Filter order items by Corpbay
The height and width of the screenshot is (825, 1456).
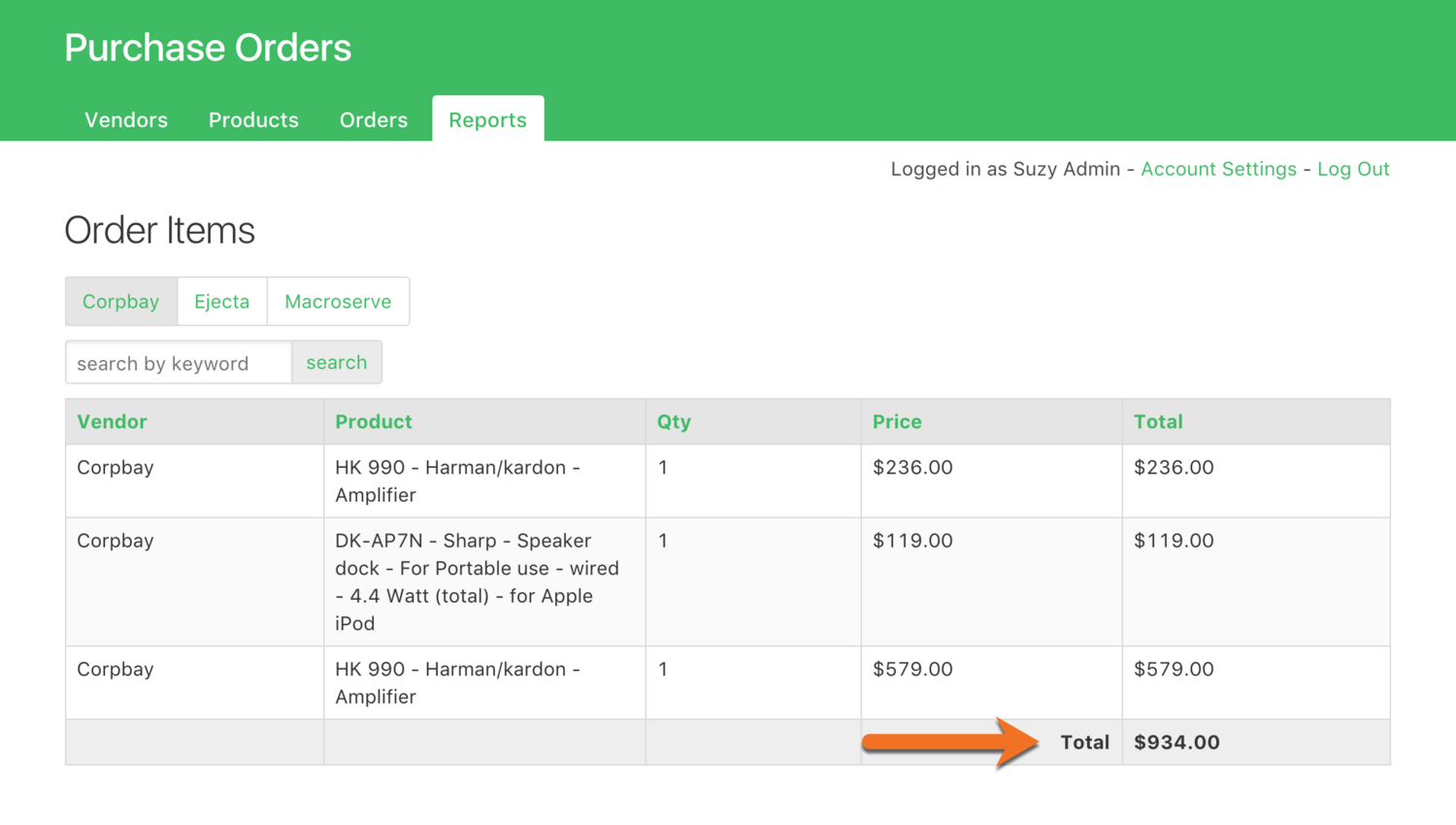click(121, 302)
